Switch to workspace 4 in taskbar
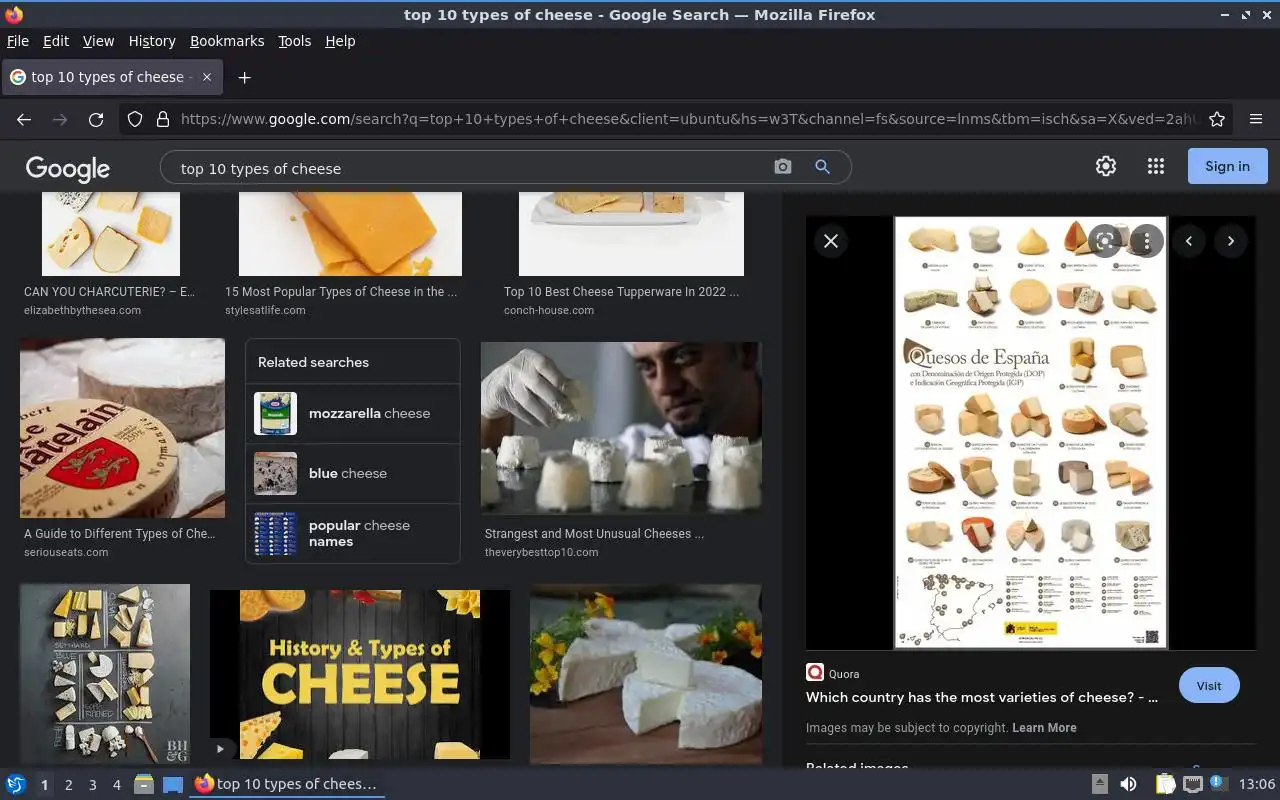 pos(116,785)
